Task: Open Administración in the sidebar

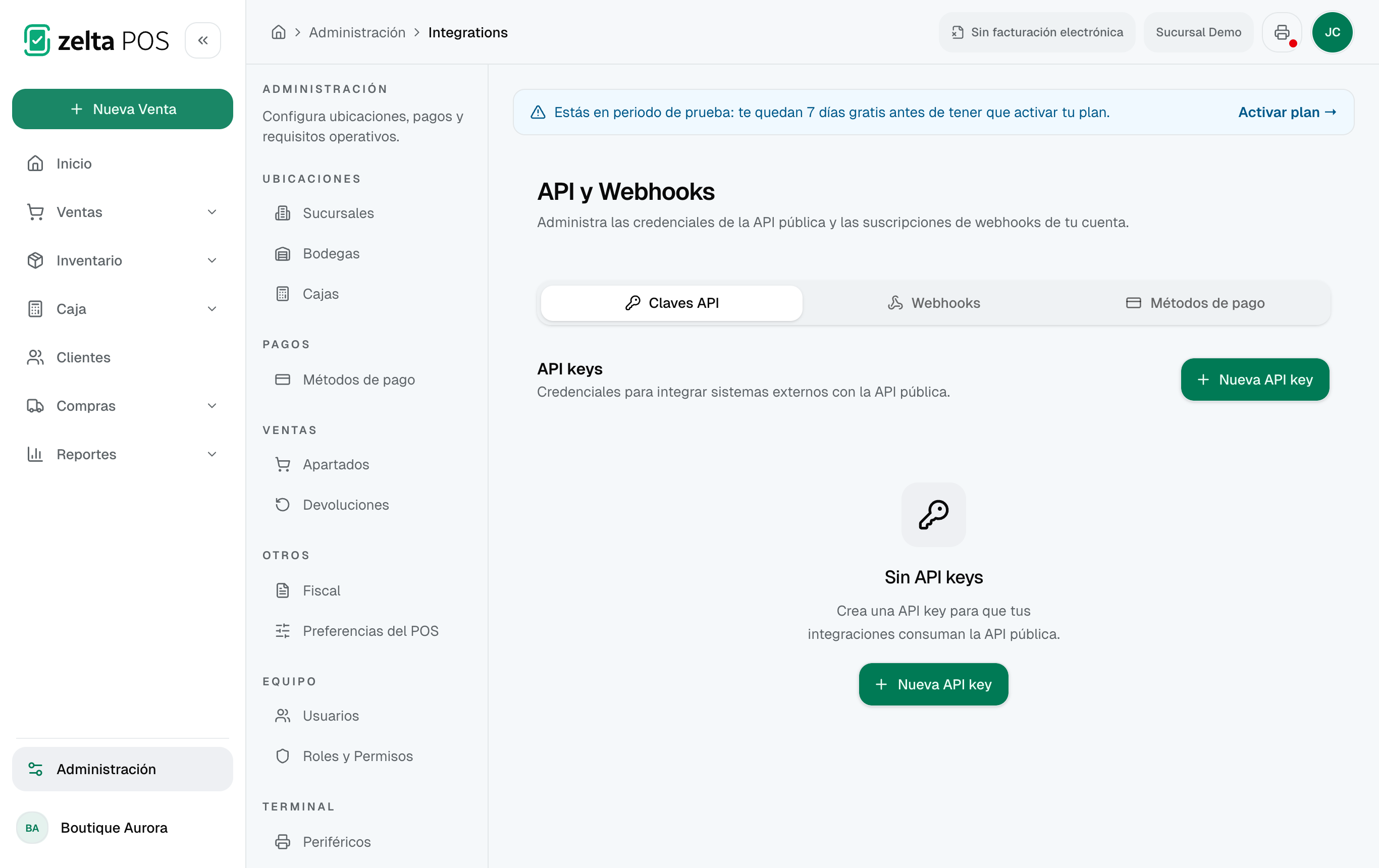Action: point(122,769)
